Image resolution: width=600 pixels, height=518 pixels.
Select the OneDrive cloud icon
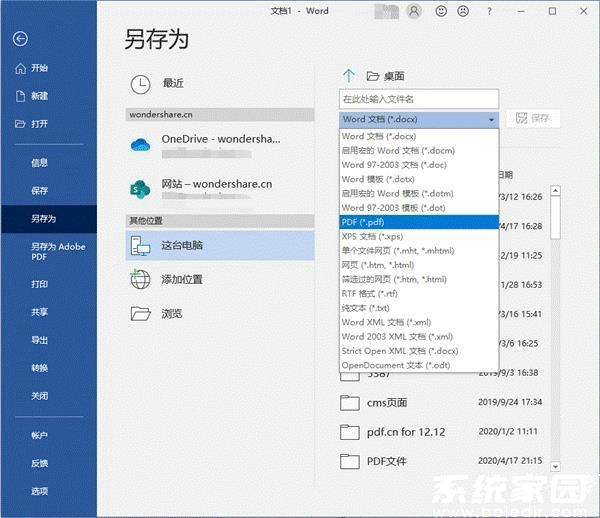point(141,144)
